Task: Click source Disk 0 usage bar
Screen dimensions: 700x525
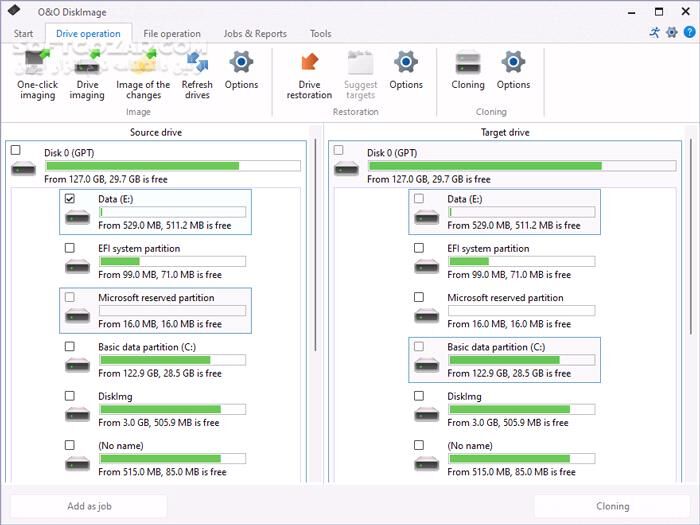Action: 173,166
